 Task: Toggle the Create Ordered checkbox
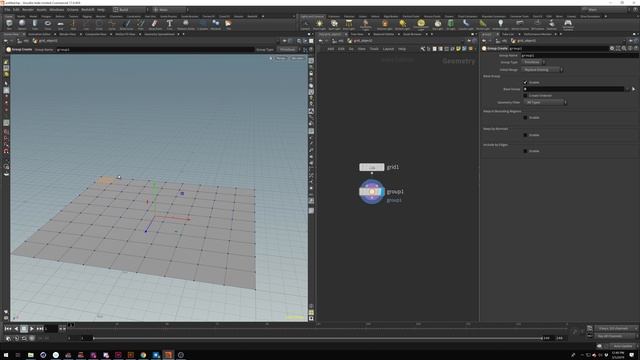click(x=525, y=96)
